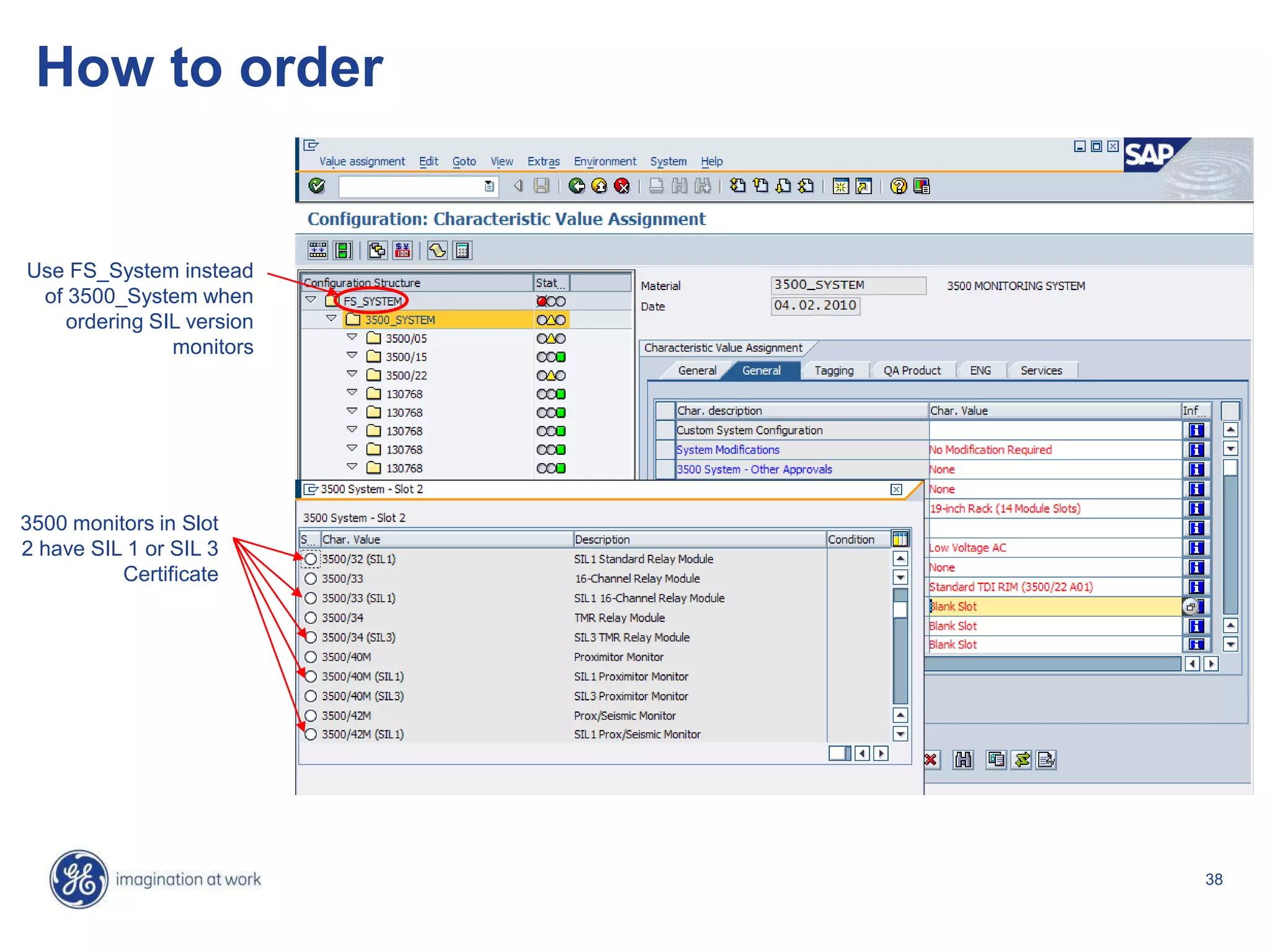This screenshot has width=1270, height=952.
Task: Select the 3500/34 radio button
Action: tap(311, 618)
